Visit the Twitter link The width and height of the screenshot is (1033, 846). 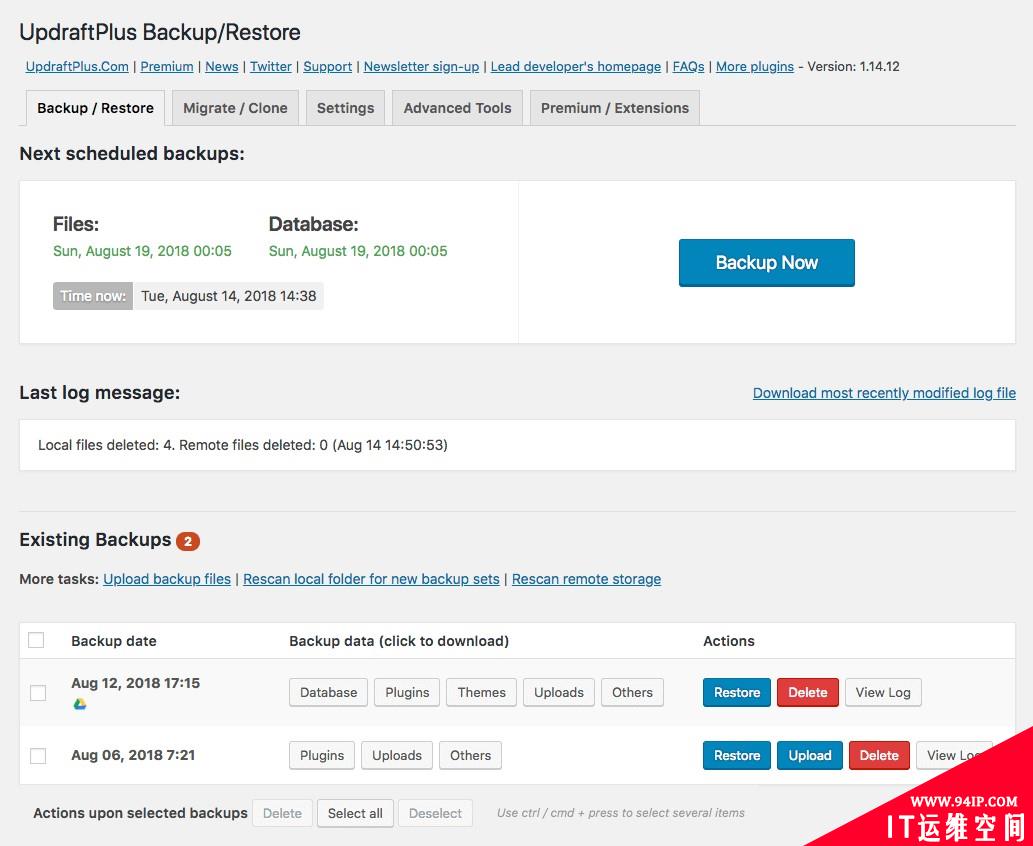coord(271,67)
